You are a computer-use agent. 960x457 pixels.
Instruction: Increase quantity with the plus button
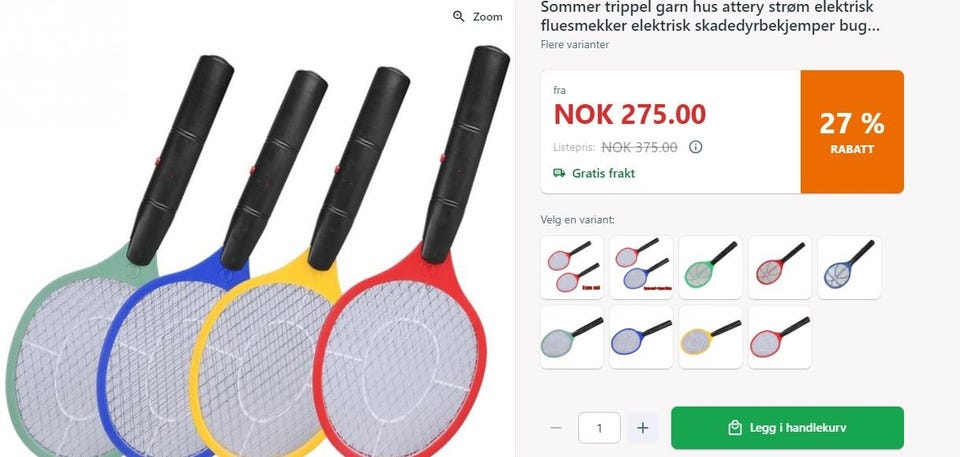(x=642, y=428)
